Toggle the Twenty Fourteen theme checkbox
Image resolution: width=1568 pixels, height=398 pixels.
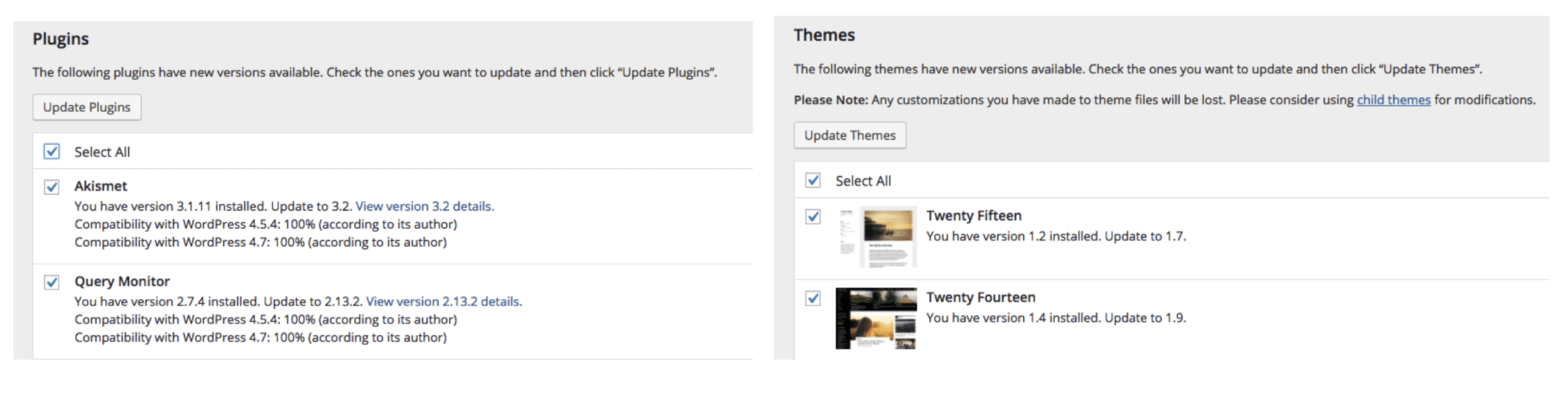point(814,298)
